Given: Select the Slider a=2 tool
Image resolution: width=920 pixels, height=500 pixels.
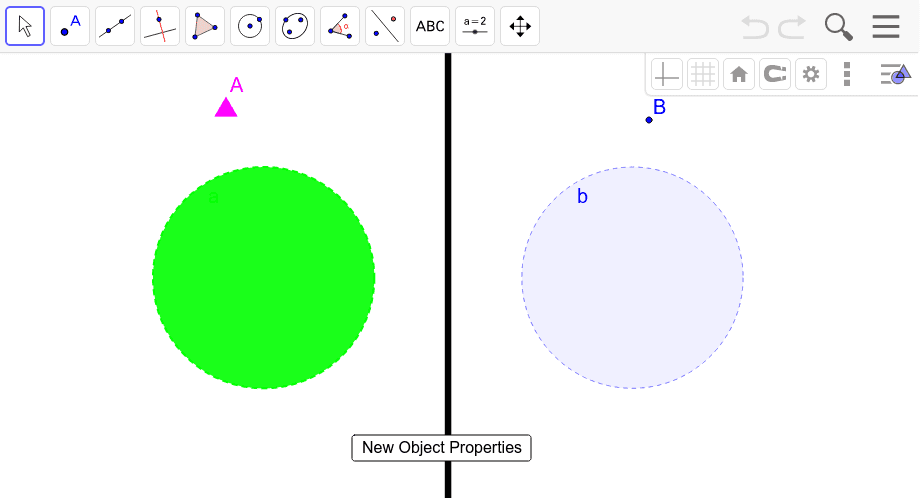Looking at the screenshot, I should pos(475,26).
